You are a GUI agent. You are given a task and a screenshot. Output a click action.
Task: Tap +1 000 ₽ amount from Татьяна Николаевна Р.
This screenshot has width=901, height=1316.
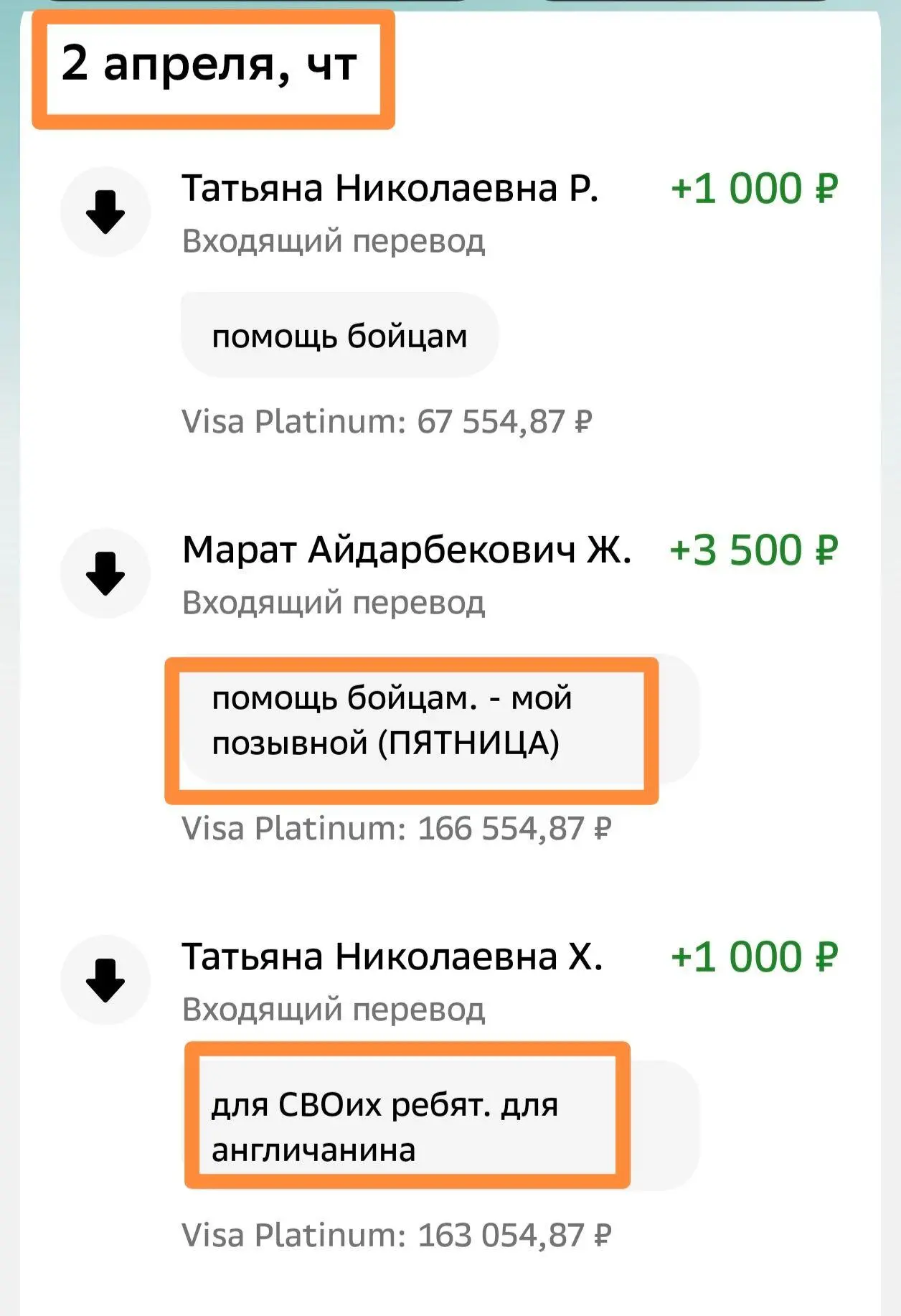click(x=754, y=189)
